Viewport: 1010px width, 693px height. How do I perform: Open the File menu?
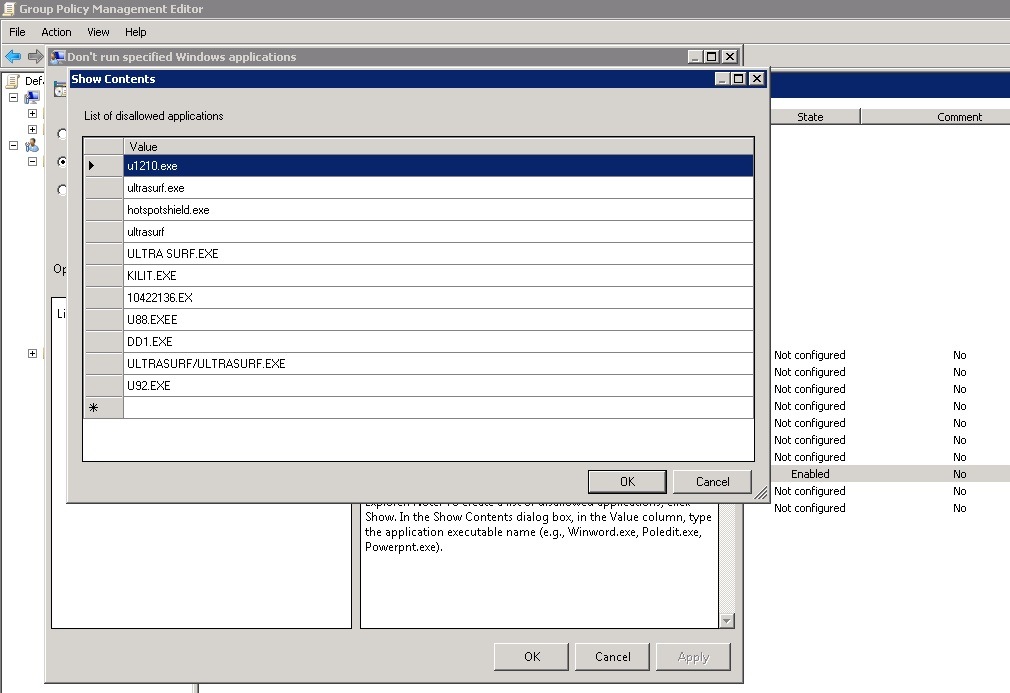tap(17, 32)
